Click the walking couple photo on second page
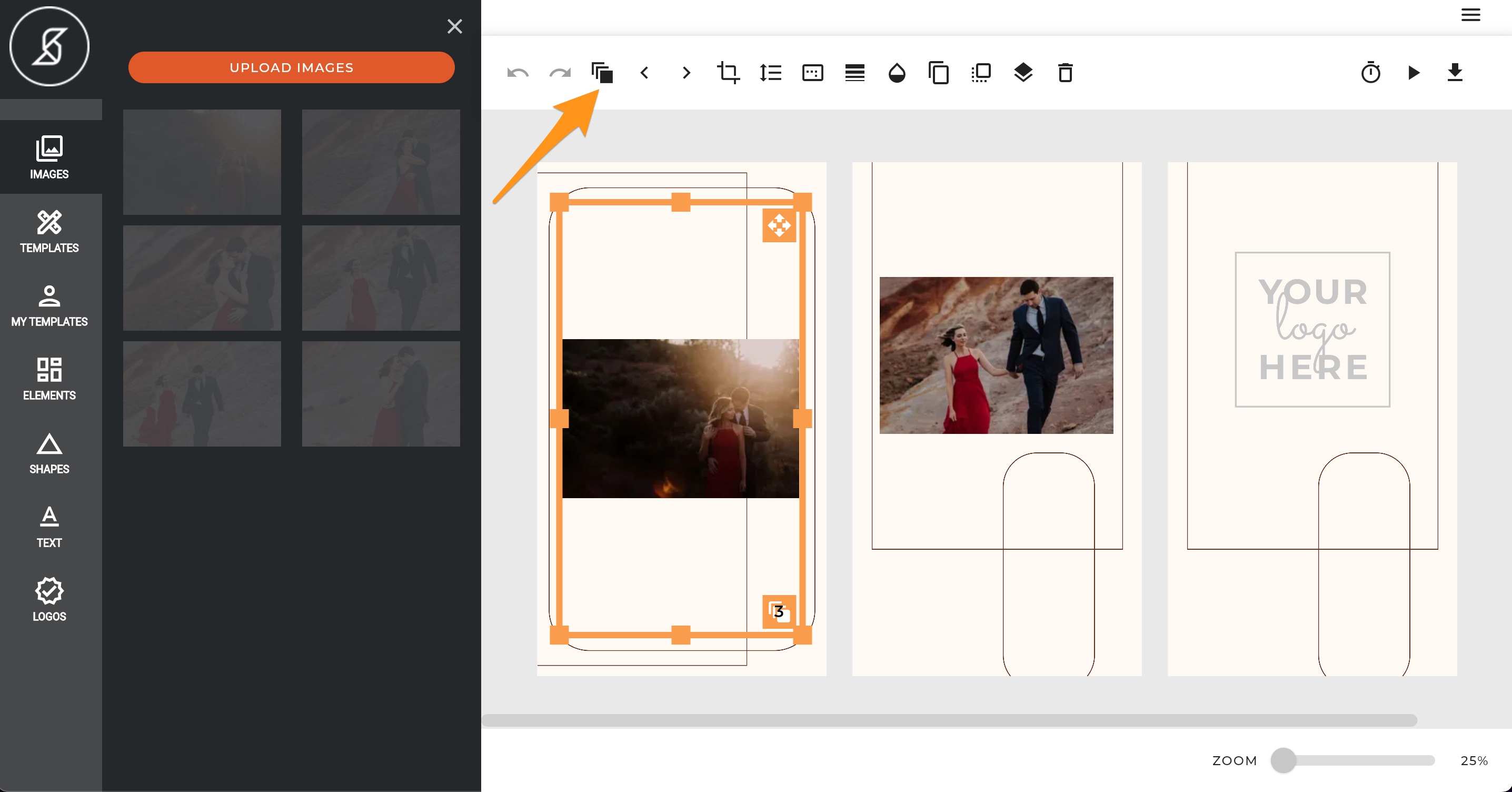Viewport: 1512px width, 792px height. (996, 355)
